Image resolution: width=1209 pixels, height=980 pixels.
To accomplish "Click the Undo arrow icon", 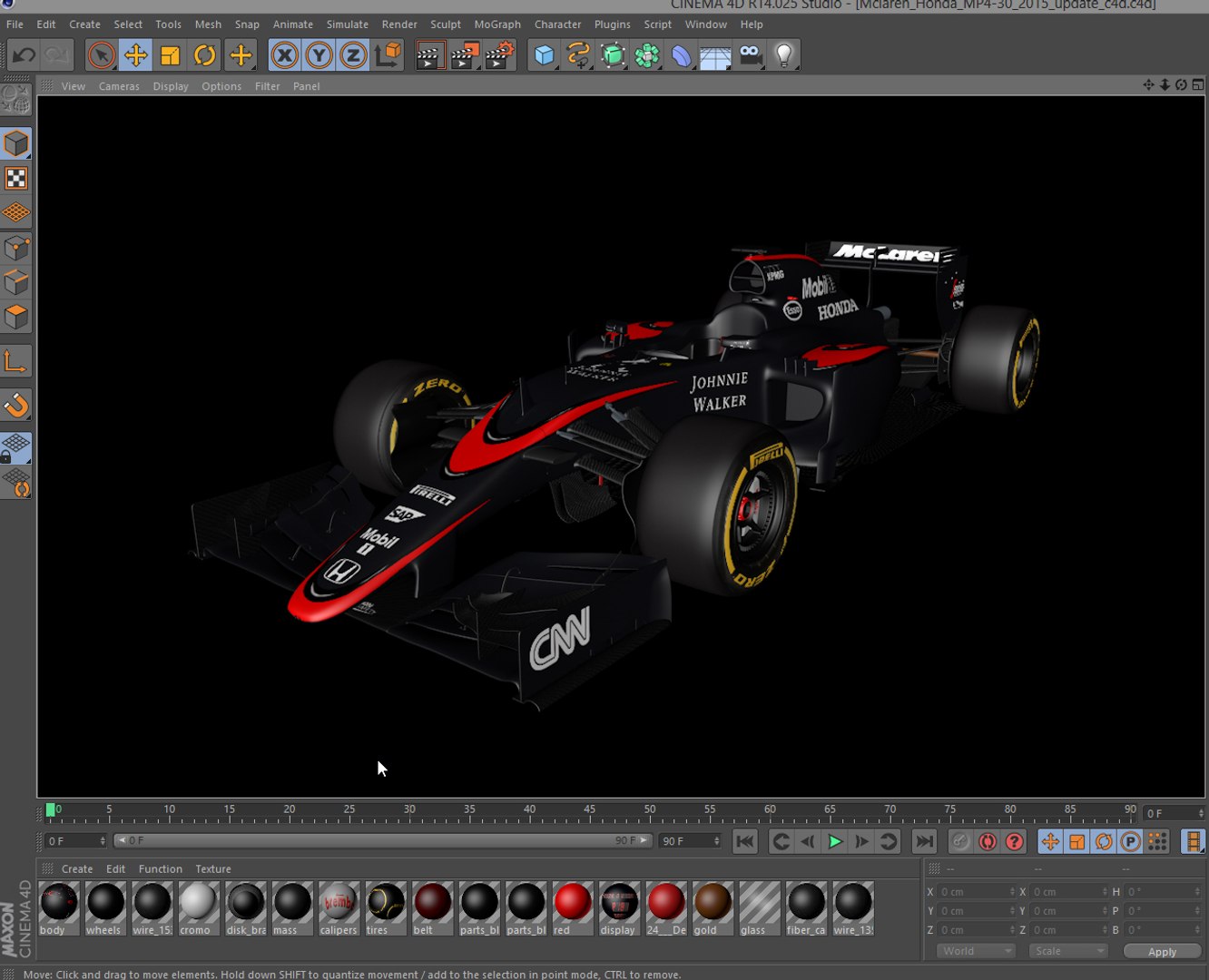I will click(x=24, y=55).
